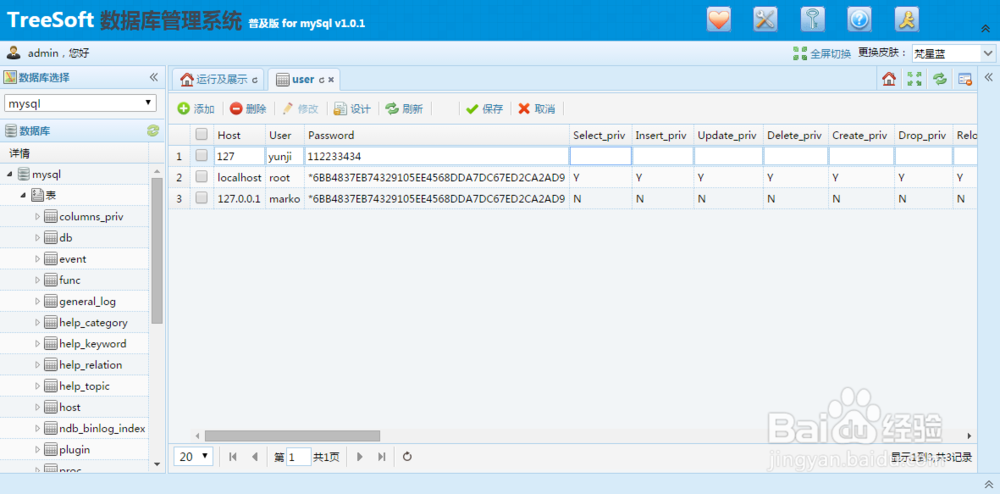Click the green fullscreen arrows tab icon
Screen dimensions: 1000x494
tap(915, 79)
